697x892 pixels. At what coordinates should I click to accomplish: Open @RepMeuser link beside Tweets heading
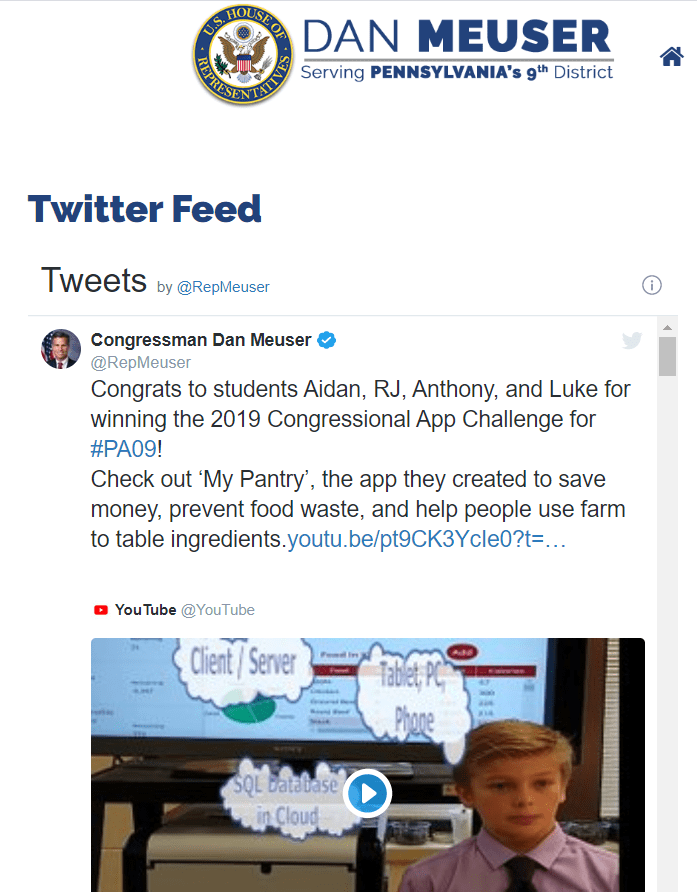tap(223, 287)
